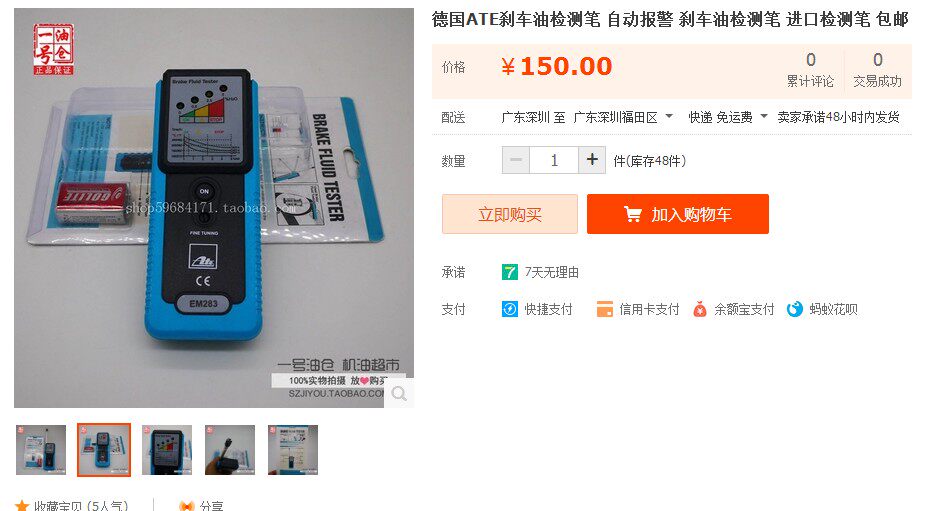This screenshot has height=511, width=925.
Task: Open the 快递 免运费 shipping dropdown
Action: [x=728, y=117]
